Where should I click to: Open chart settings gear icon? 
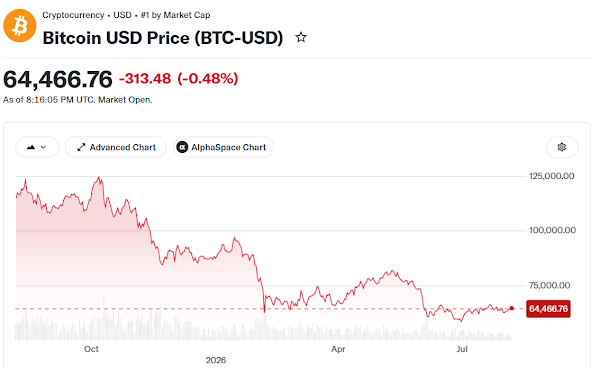pos(561,147)
